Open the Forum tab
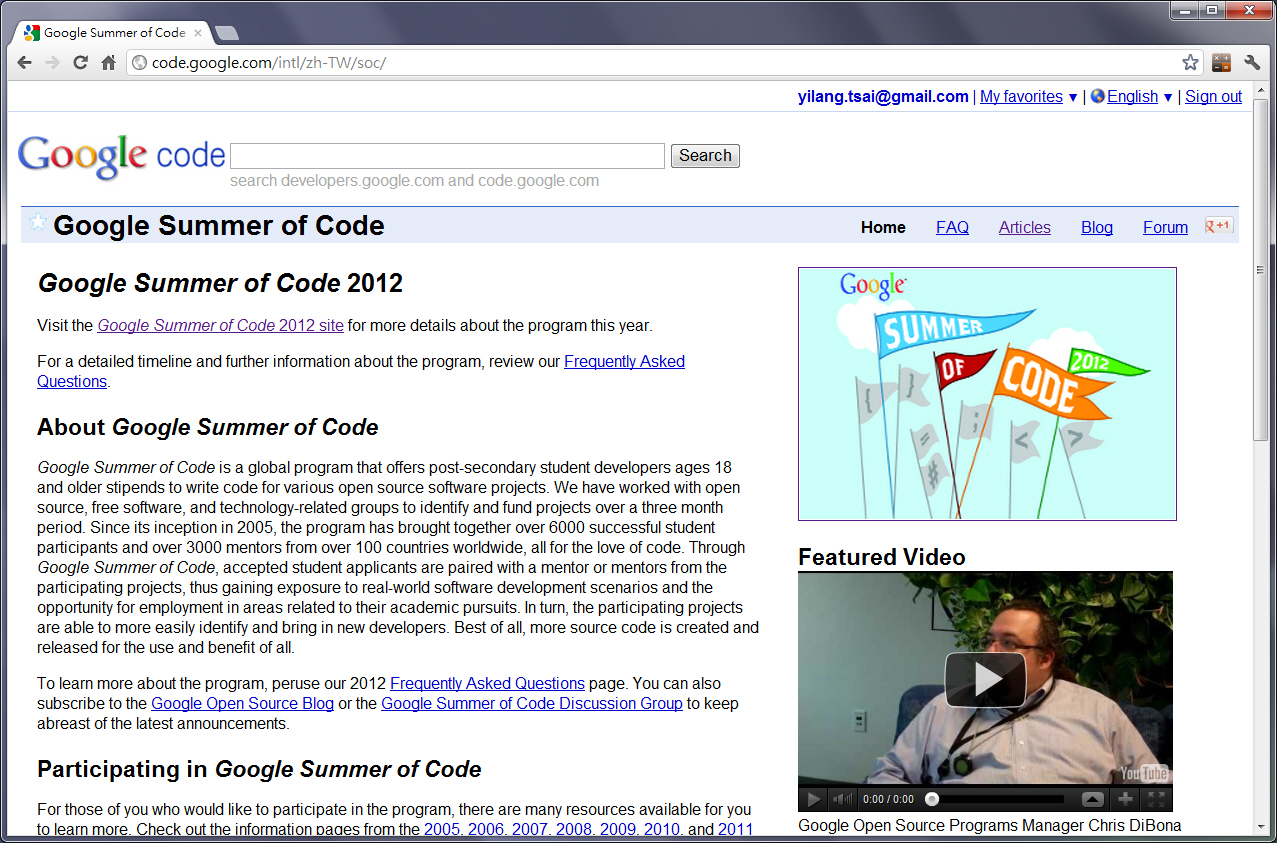The image size is (1277, 843). [1165, 227]
